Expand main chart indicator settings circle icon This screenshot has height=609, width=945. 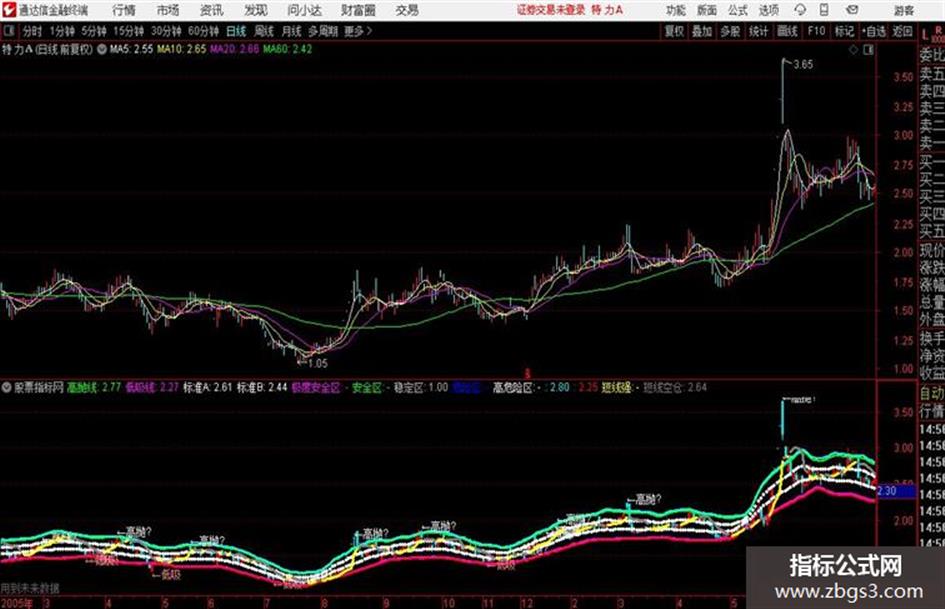[x=102, y=49]
